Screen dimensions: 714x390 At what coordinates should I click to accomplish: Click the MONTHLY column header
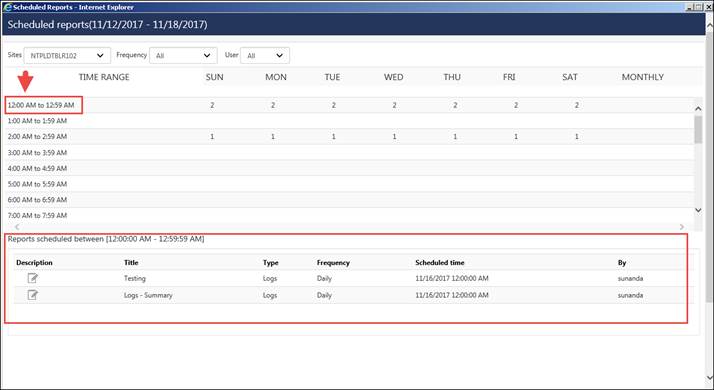tap(643, 77)
